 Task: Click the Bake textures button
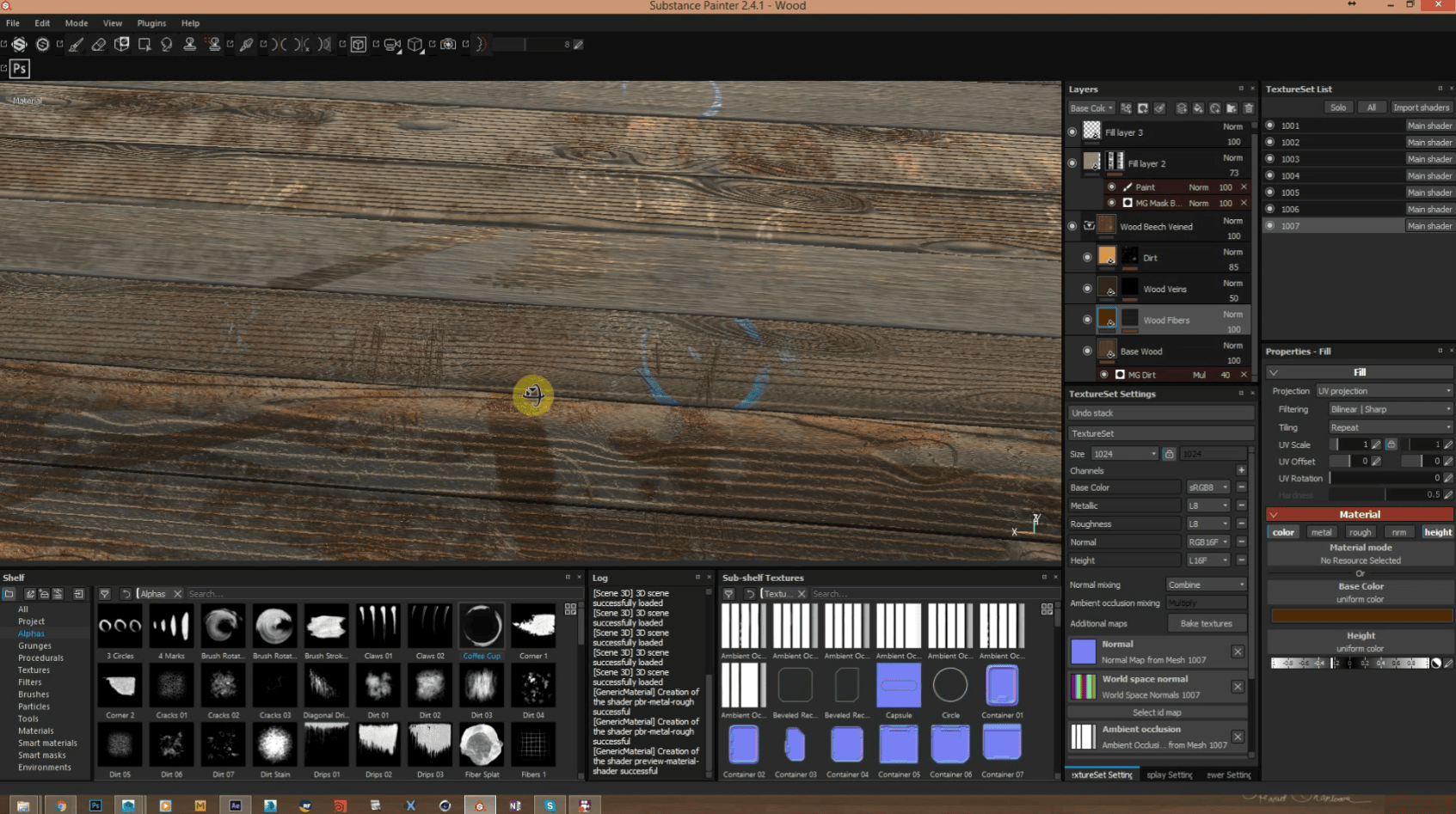1206,624
